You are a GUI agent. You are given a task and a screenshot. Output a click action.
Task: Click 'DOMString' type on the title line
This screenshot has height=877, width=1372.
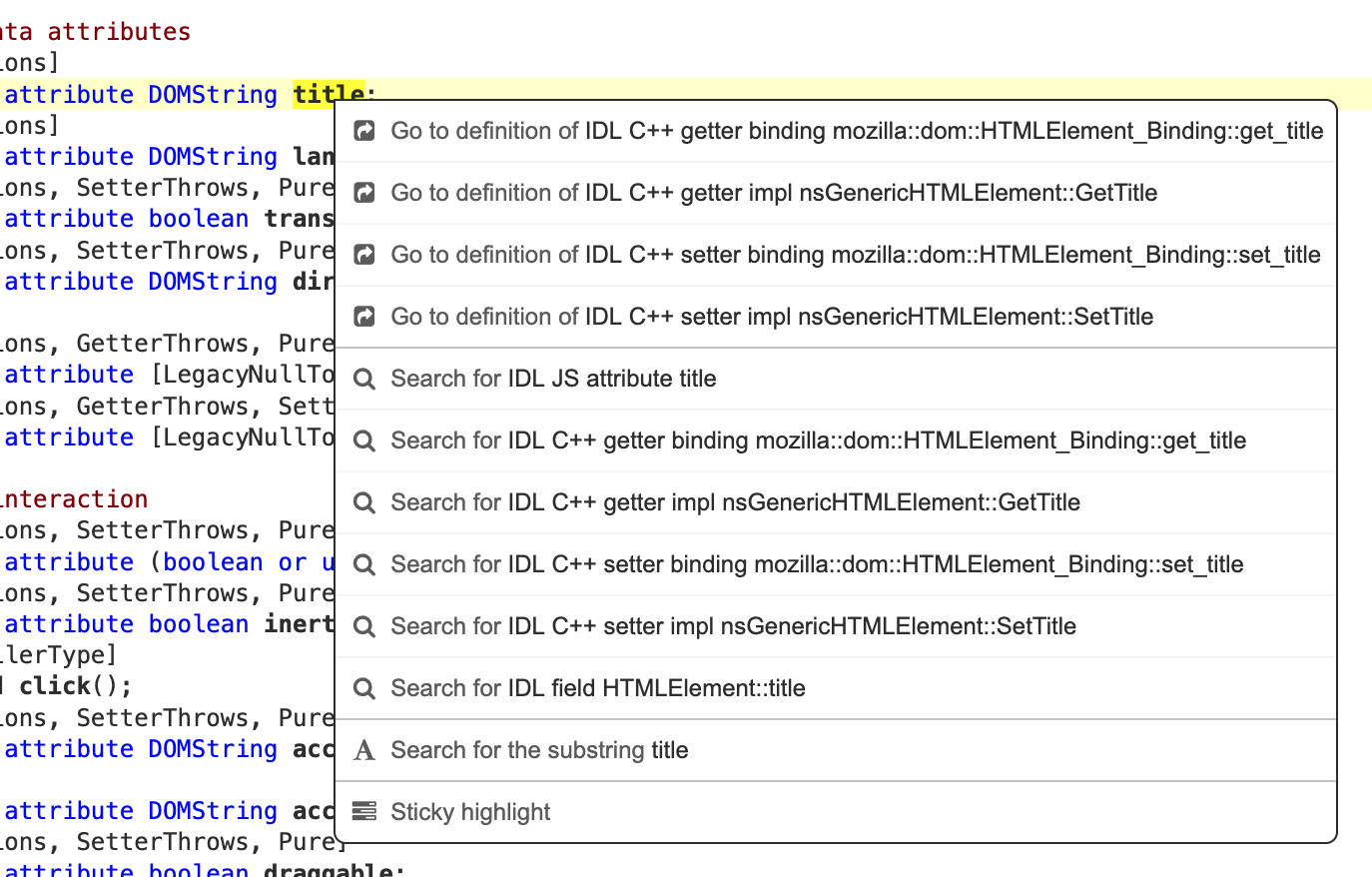[x=213, y=94]
